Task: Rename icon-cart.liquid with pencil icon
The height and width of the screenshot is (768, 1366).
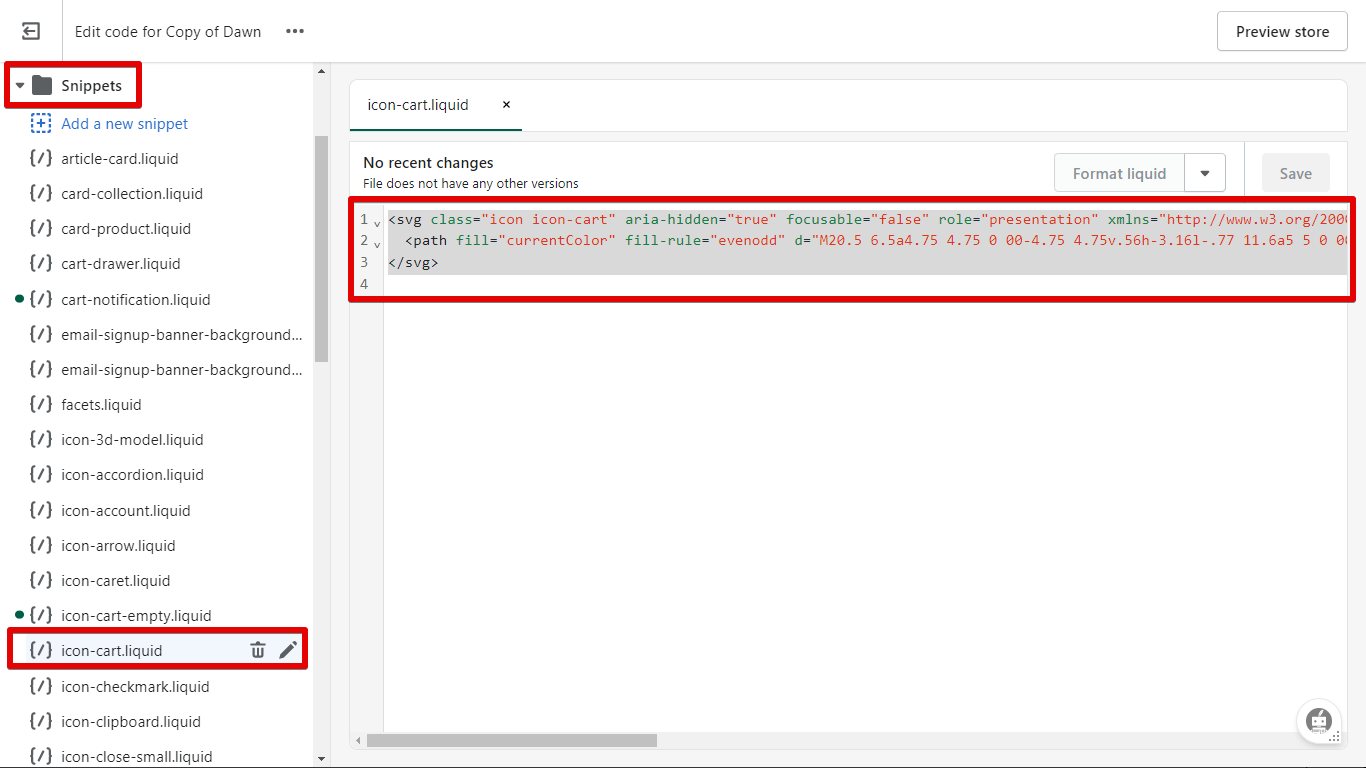Action: pyautogui.click(x=288, y=650)
